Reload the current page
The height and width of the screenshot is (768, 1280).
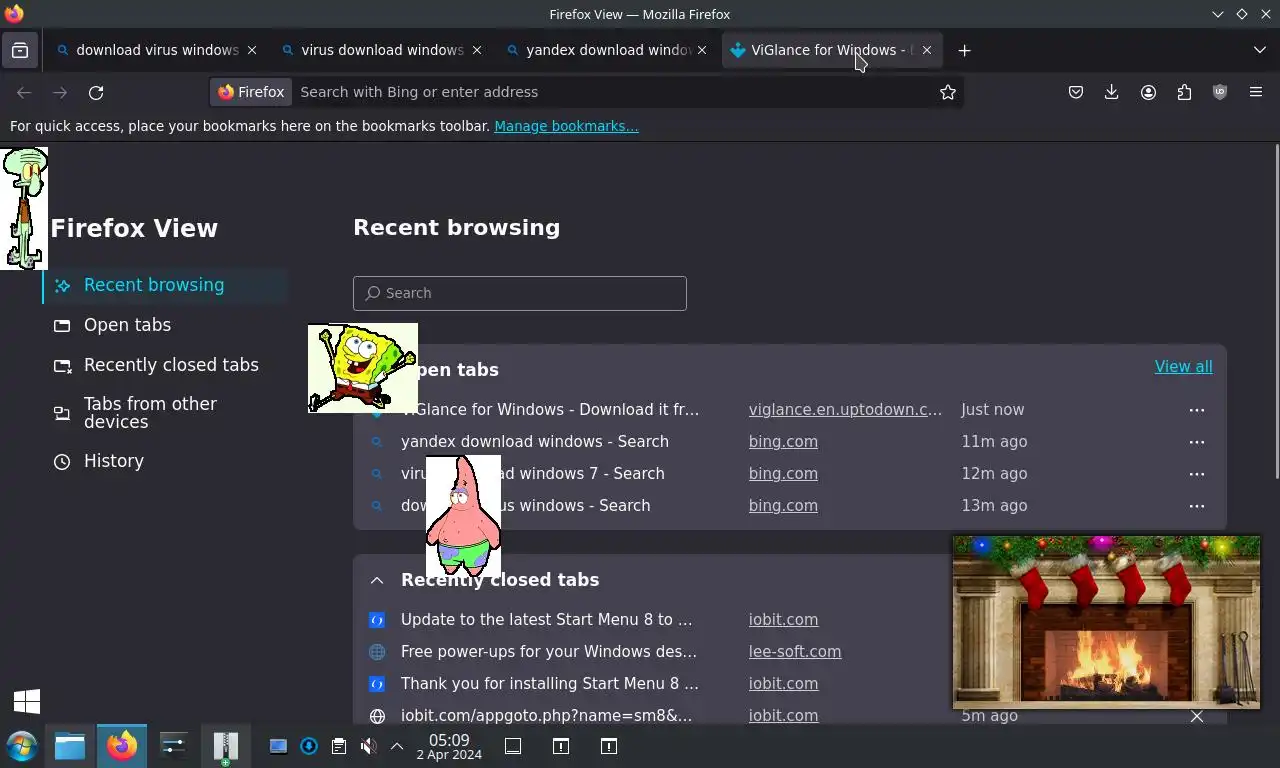(96, 92)
